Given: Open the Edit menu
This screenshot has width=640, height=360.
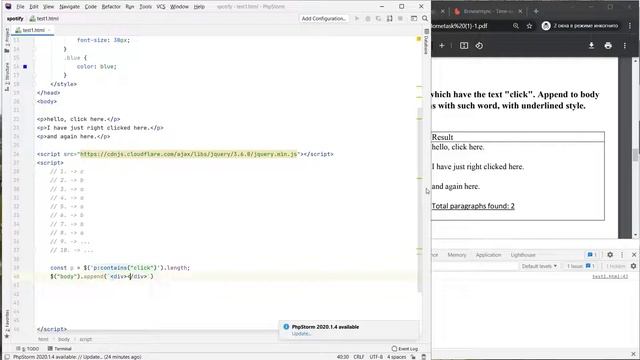Looking at the screenshot, I should pos(34,7).
